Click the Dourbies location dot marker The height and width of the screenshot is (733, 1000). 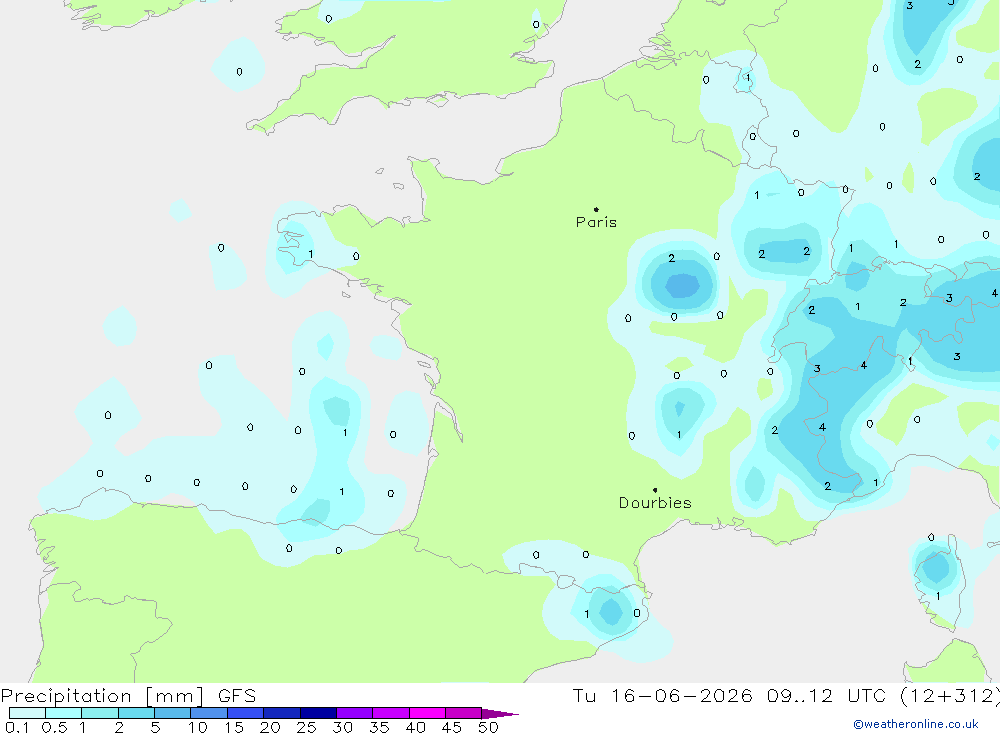655,490
